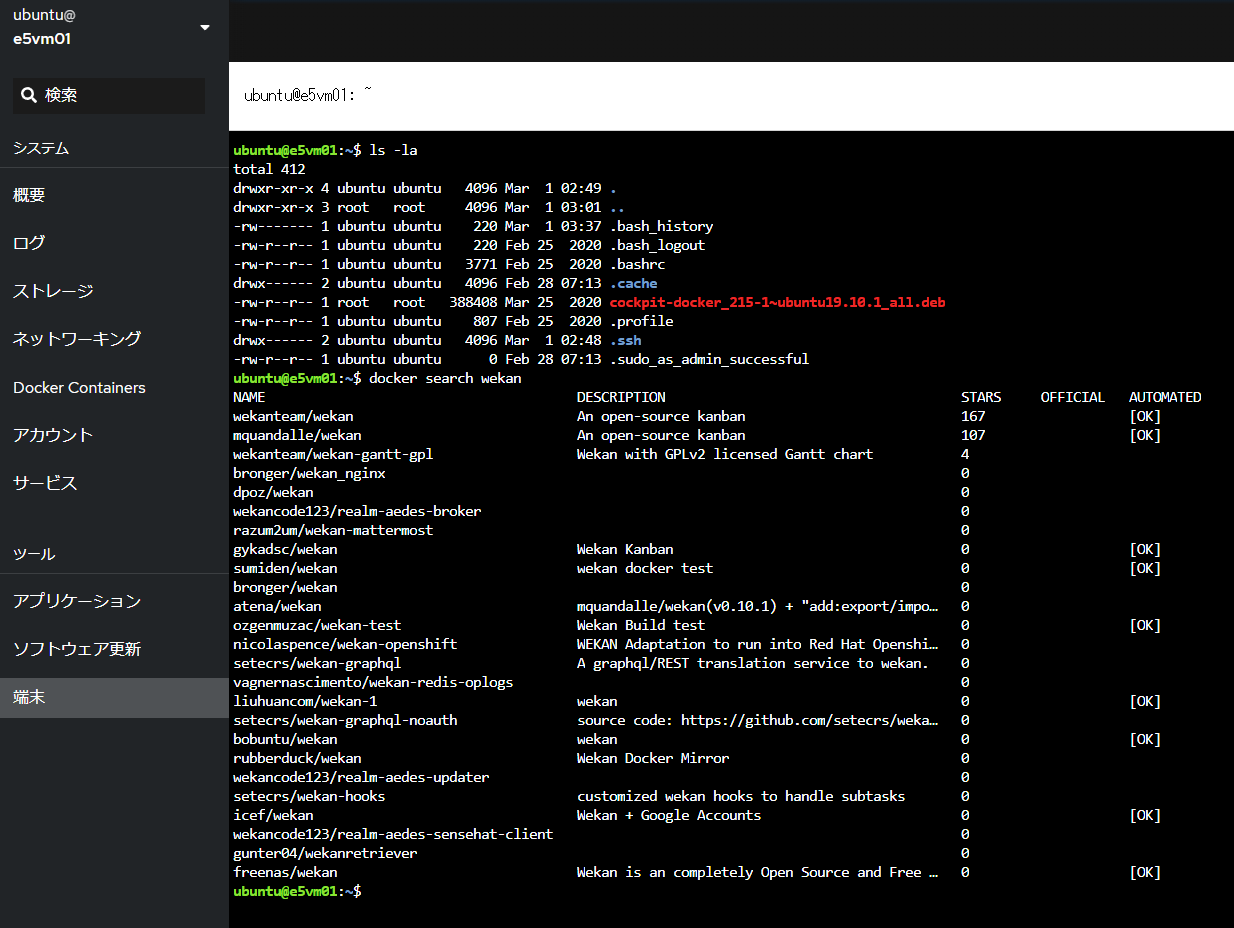This screenshot has width=1234, height=928.
Task: Click the setecrs/wekan-graphql entry
Action: tap(317, 663)
